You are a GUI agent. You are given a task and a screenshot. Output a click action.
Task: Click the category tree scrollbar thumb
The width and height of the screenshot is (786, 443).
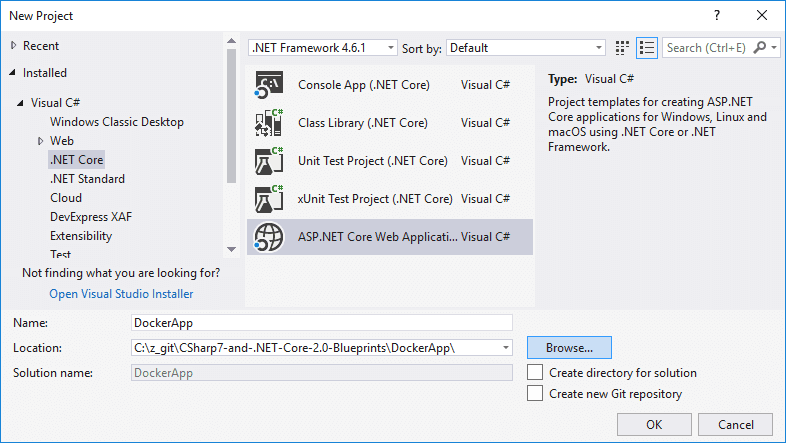tap(231, 116)
